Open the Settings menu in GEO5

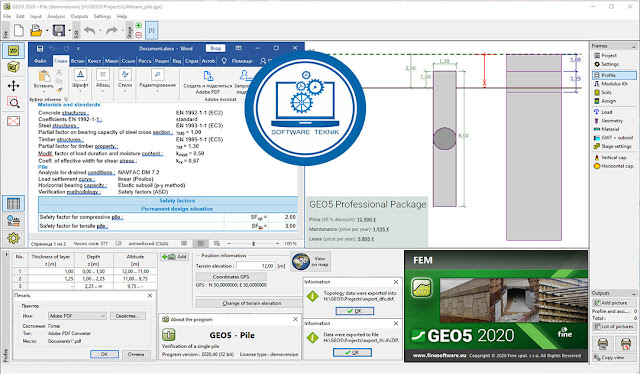tap(102, 16)
